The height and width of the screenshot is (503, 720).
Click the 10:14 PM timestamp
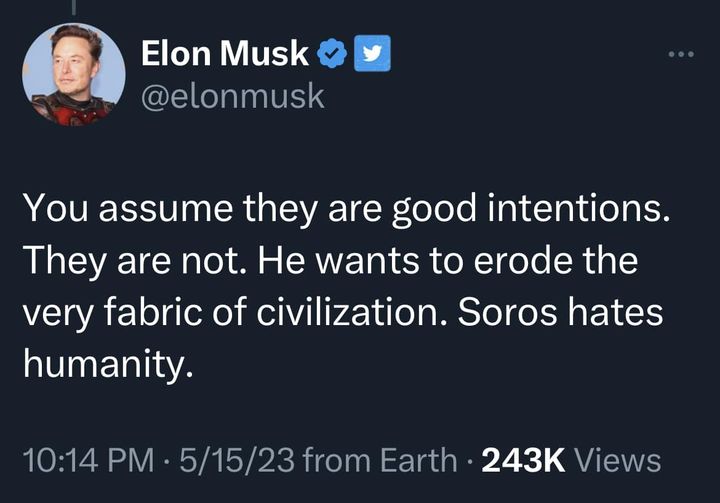tap(88, 460)
